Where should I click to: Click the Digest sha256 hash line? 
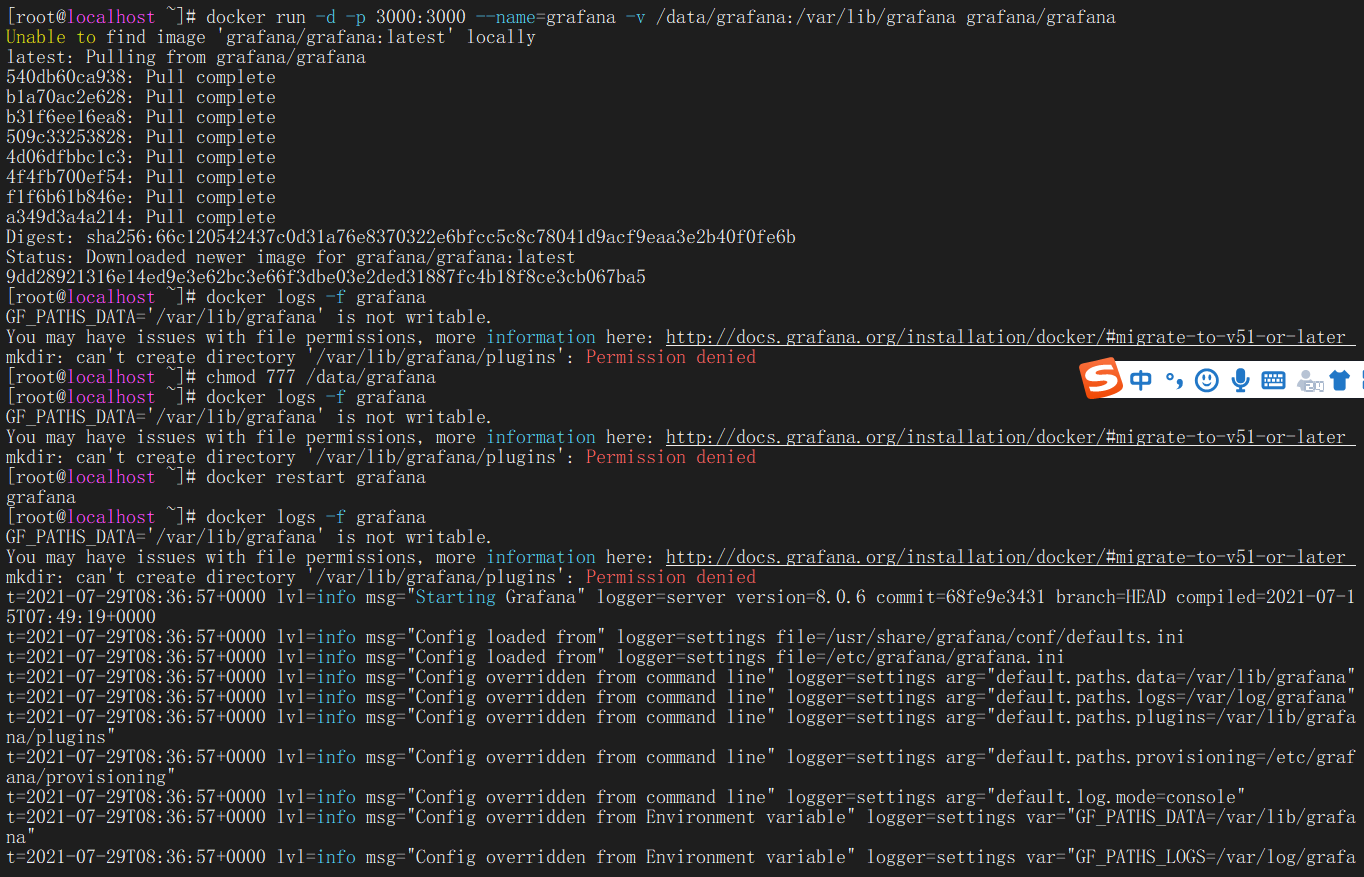tap(401, 237)
